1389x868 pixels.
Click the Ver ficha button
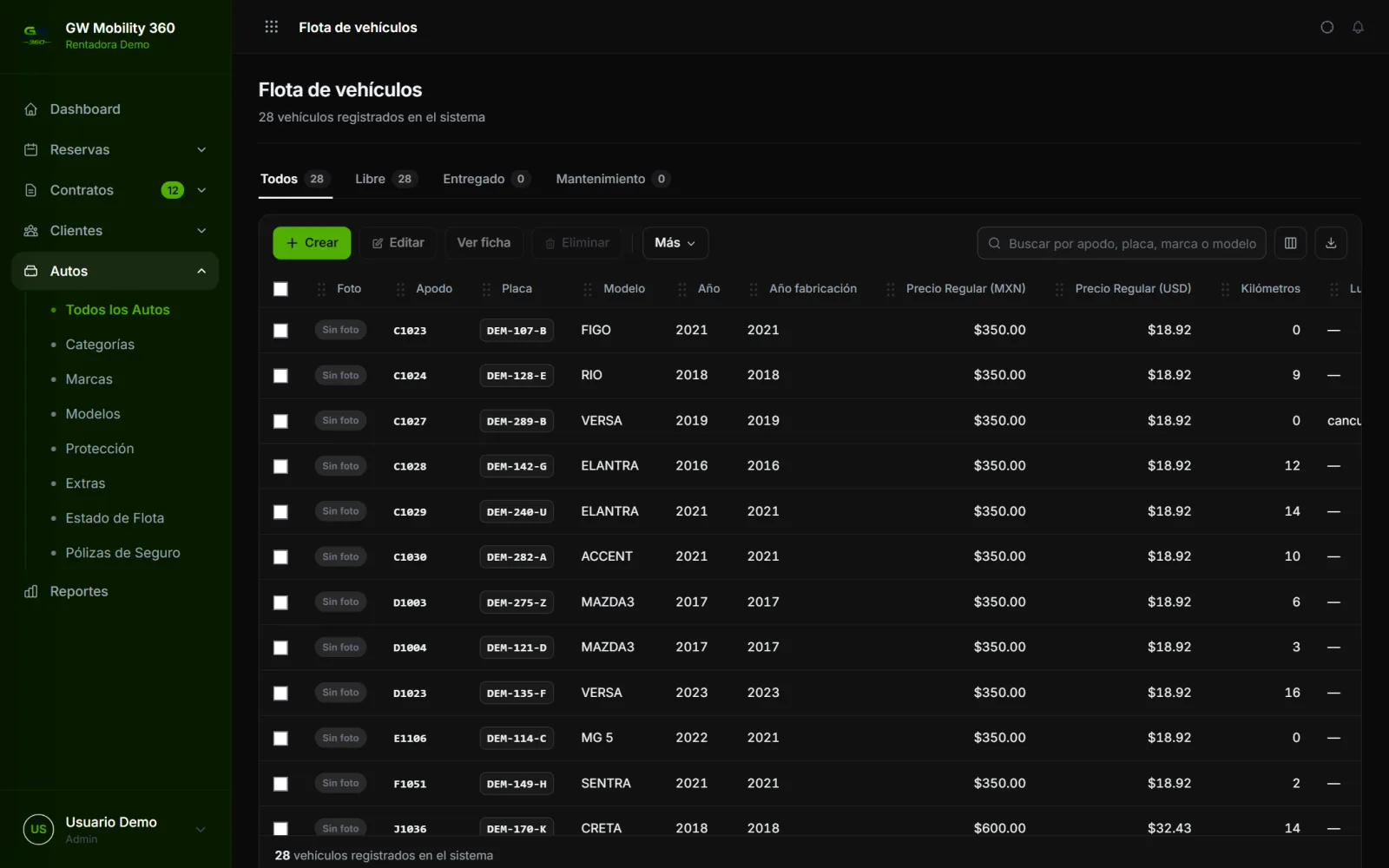[x=484, y=243]
